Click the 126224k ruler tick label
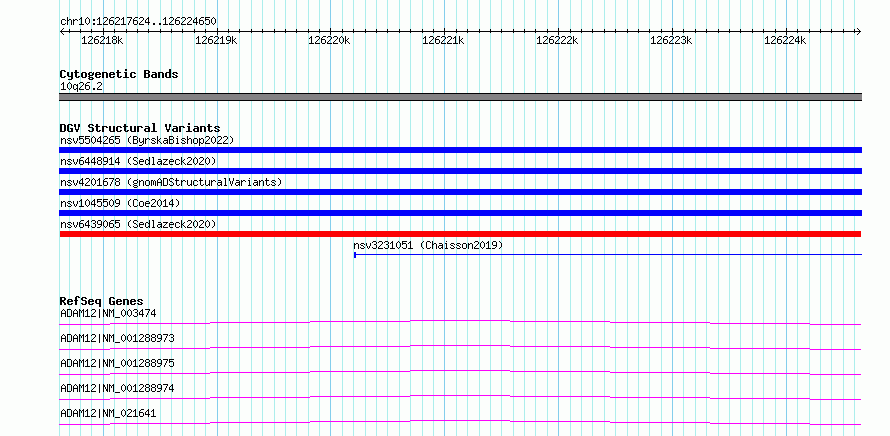The width and height of the screenshot is (890, 436). coord(785,40)
